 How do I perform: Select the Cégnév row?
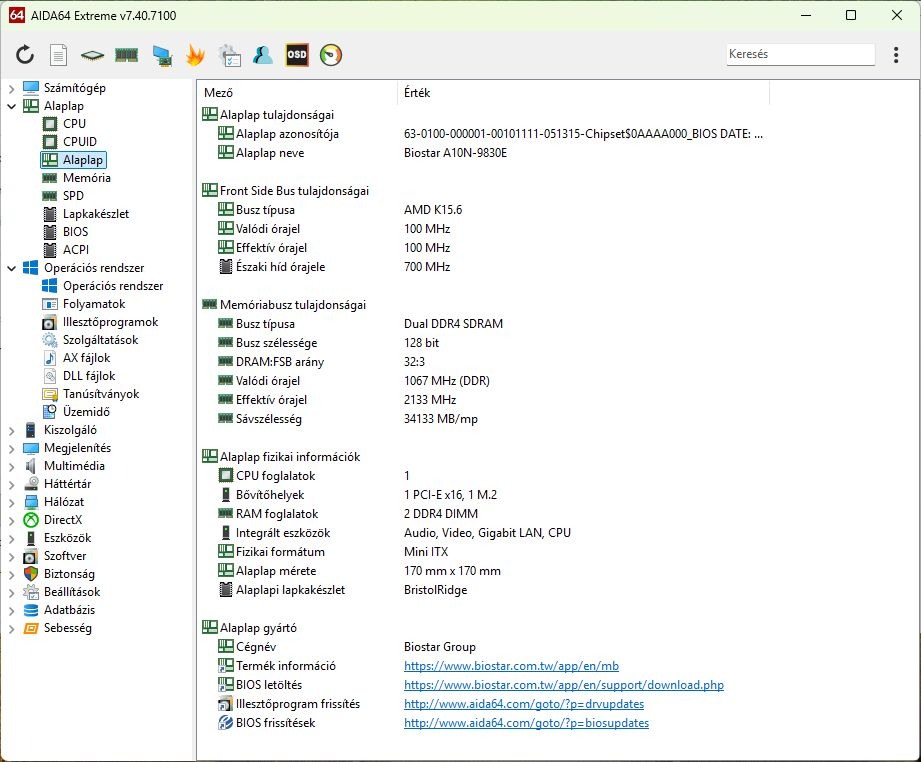point(482,647)
